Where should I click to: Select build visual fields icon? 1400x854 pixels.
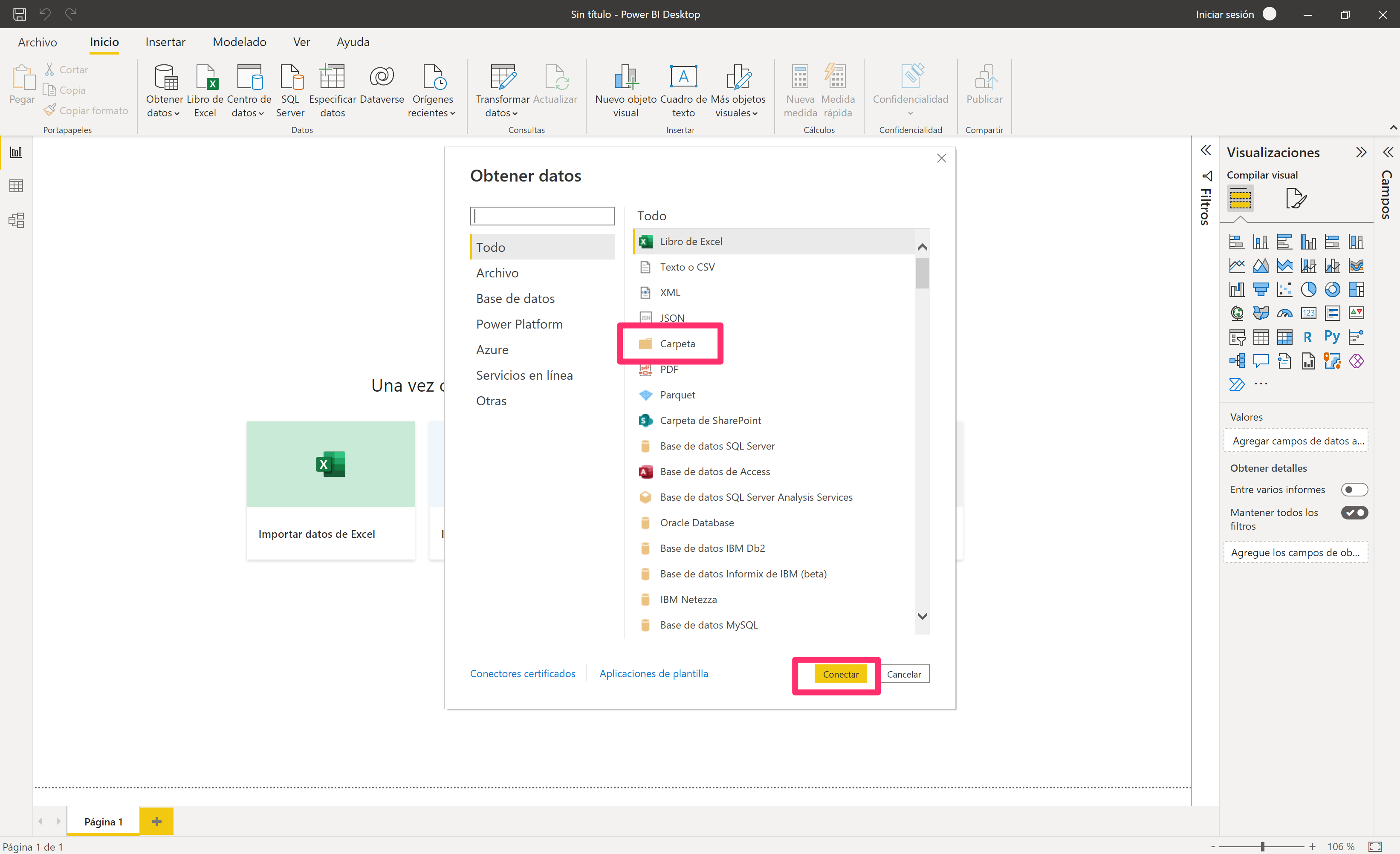(x=1240, y=198)
